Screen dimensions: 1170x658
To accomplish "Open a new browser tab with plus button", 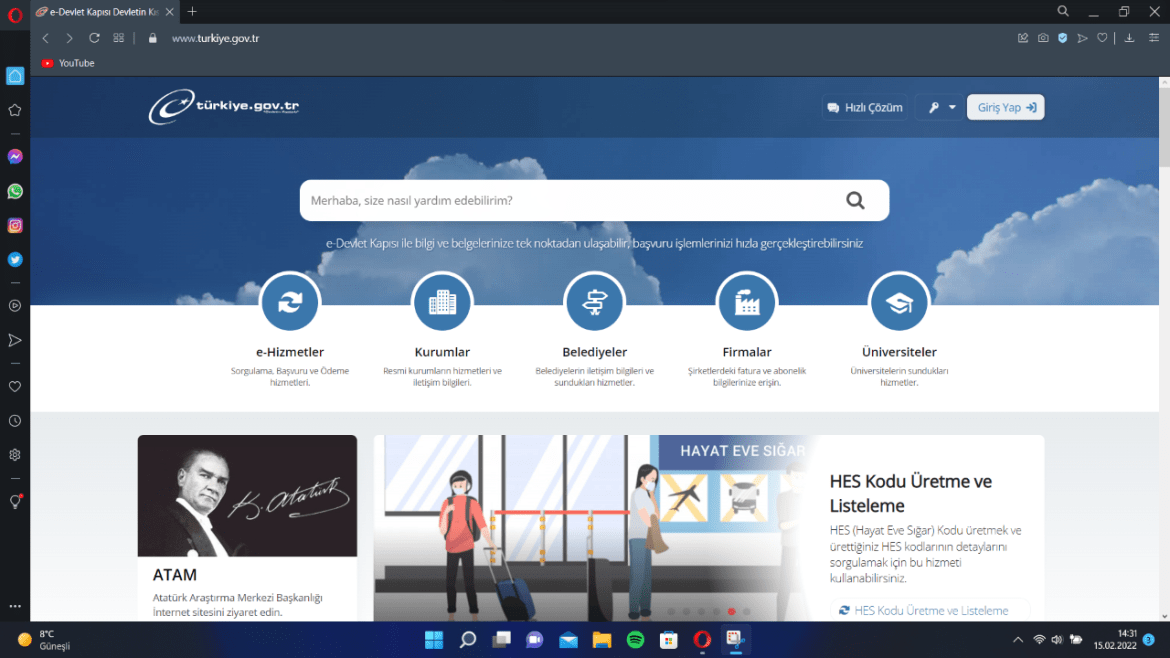I will pos(192,11).
